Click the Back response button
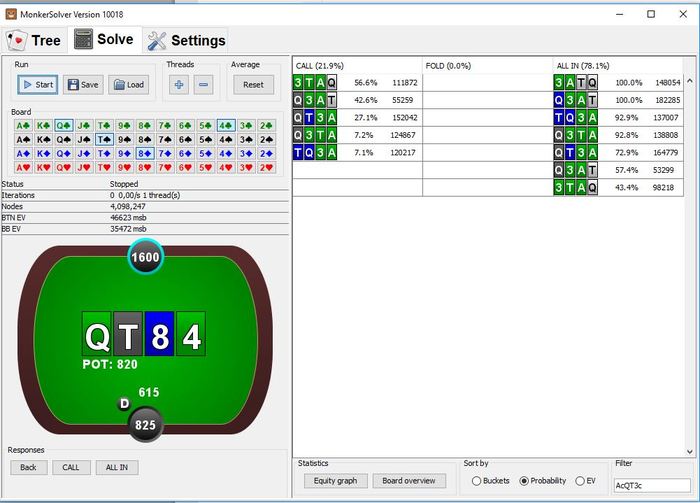The image size is (700, 503). click(28, 467)
